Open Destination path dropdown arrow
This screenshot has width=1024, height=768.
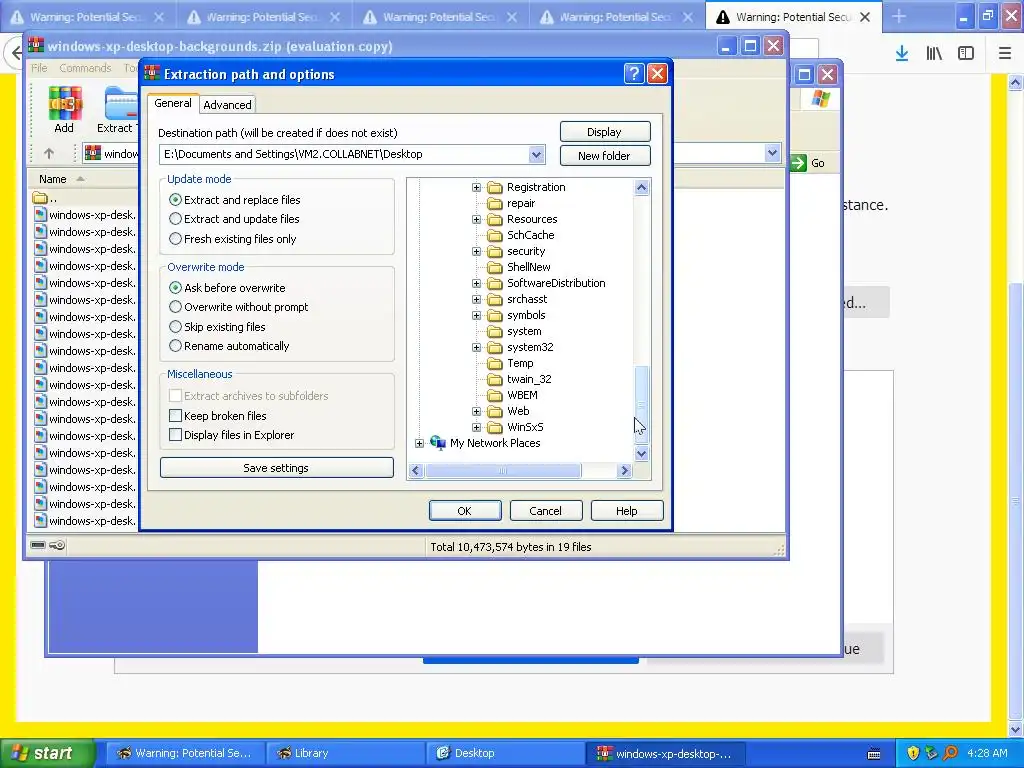(536, 155)
